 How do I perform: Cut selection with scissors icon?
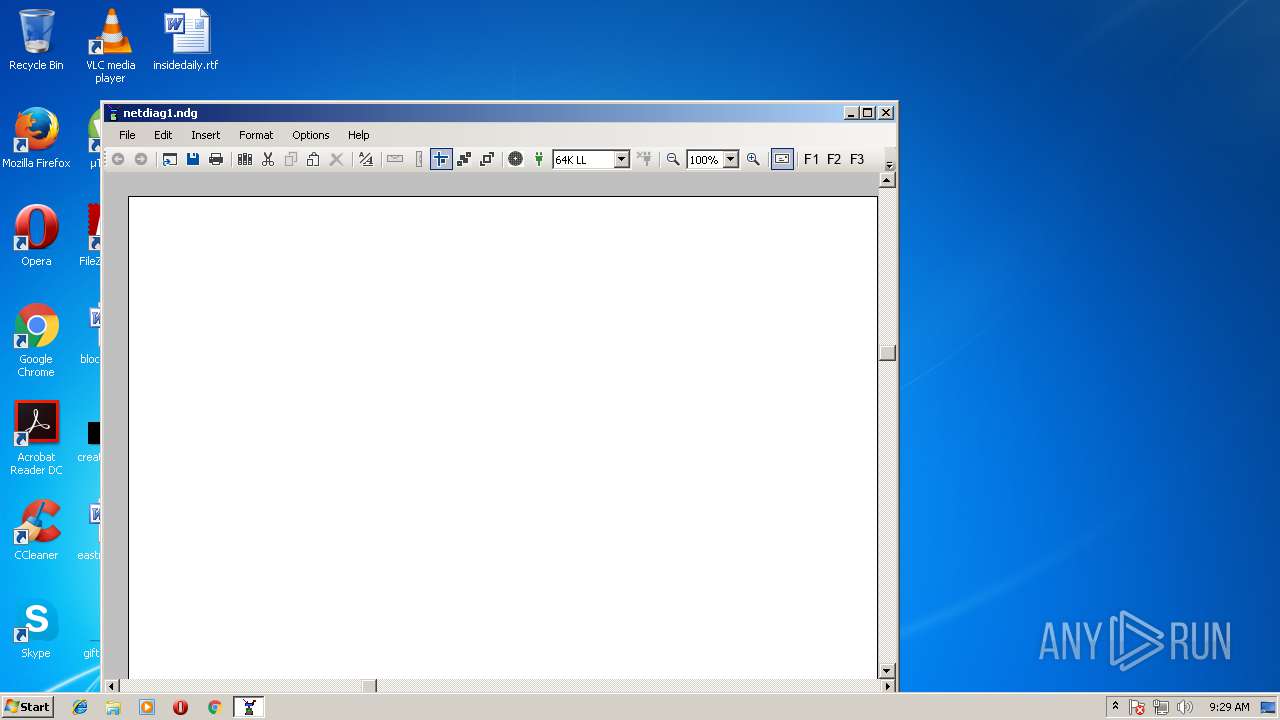268,159
